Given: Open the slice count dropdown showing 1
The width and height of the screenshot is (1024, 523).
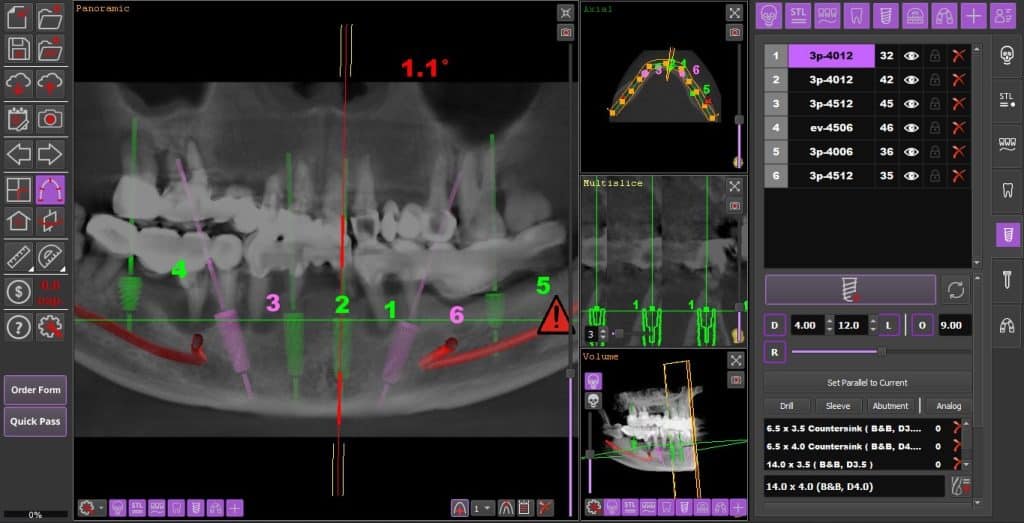Looking at the screenshot, I should [x=483, y=508].
